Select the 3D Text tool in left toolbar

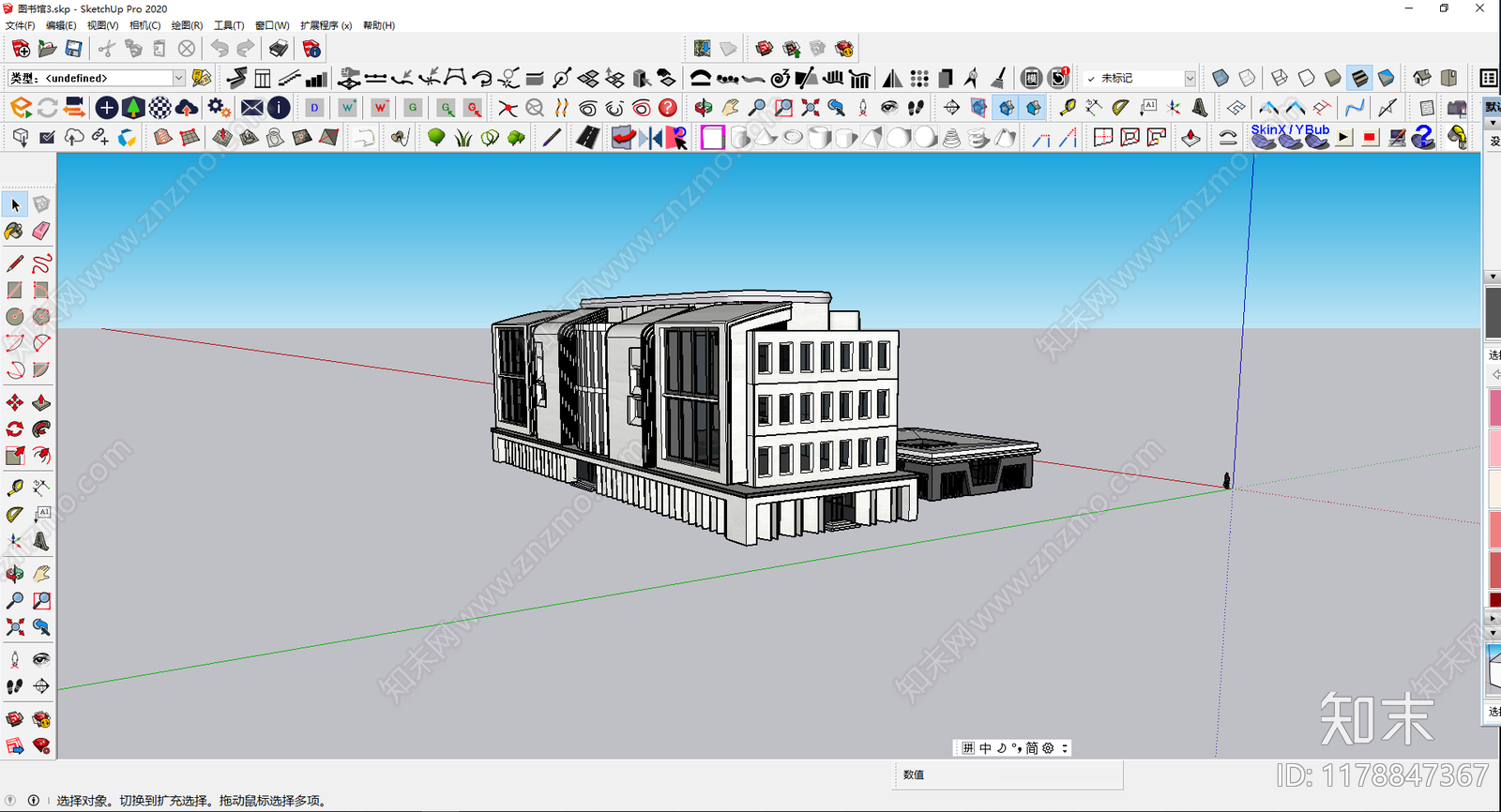click(41, 541)
